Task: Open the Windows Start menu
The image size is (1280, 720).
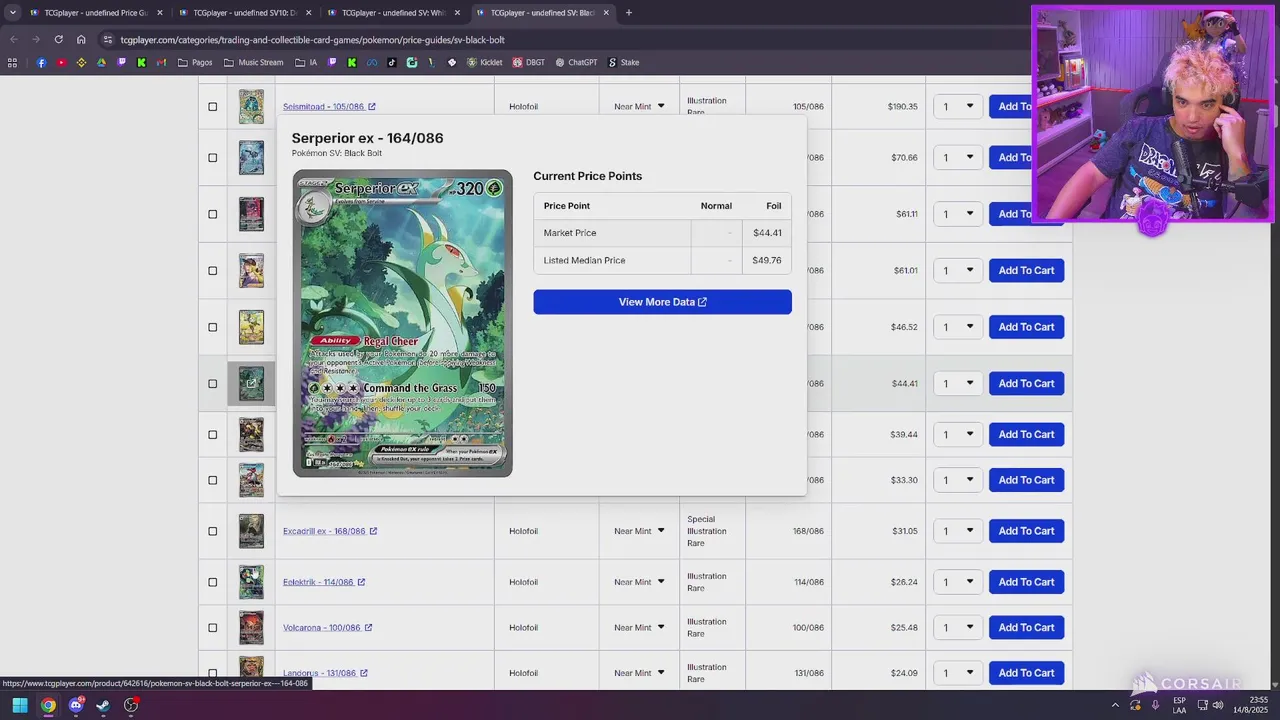Action: [19, 705]
